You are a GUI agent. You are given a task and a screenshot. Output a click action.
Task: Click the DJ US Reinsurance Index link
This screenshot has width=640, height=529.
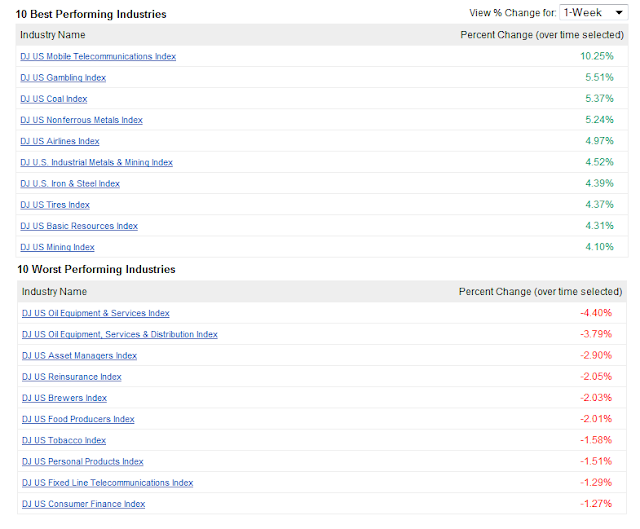72,377
